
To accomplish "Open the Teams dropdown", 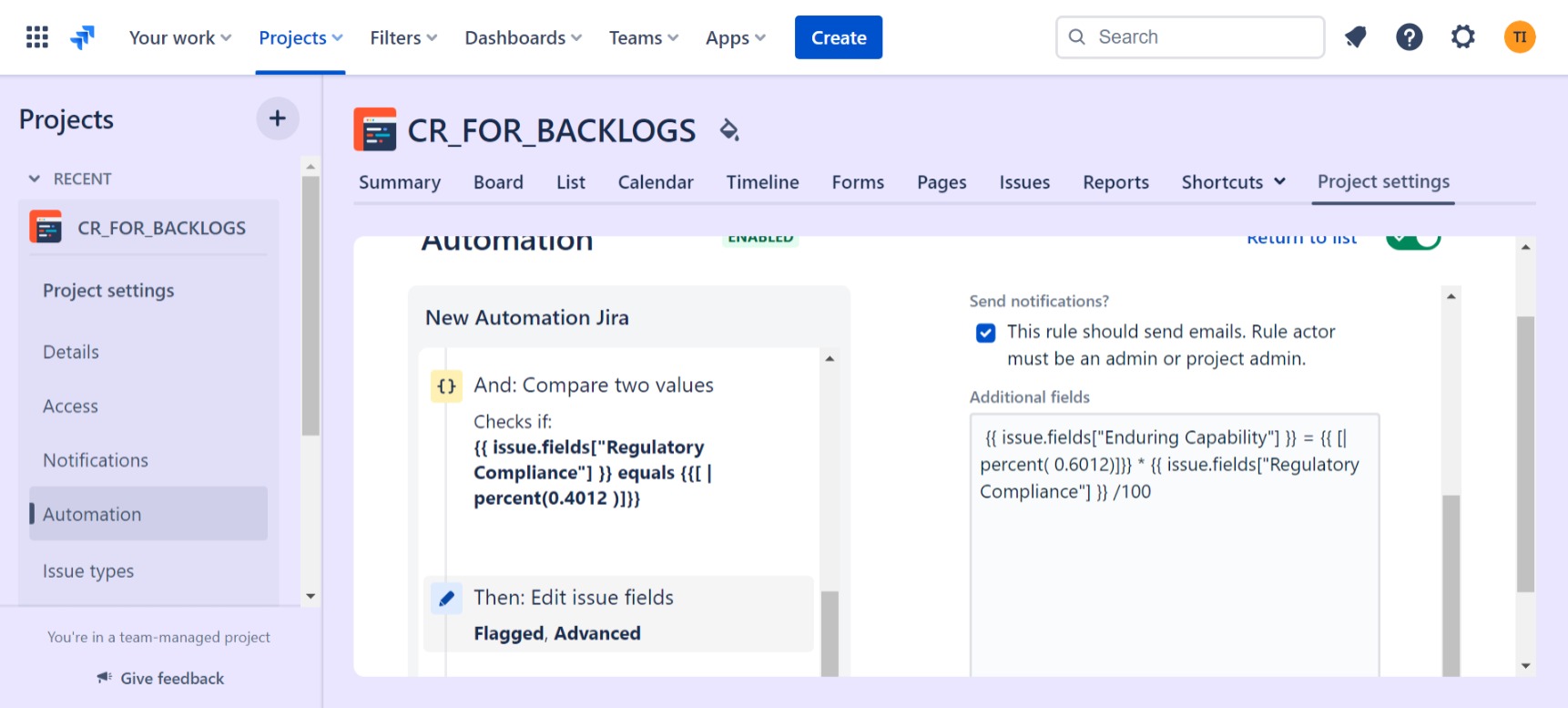I will [x=644, y=37].
